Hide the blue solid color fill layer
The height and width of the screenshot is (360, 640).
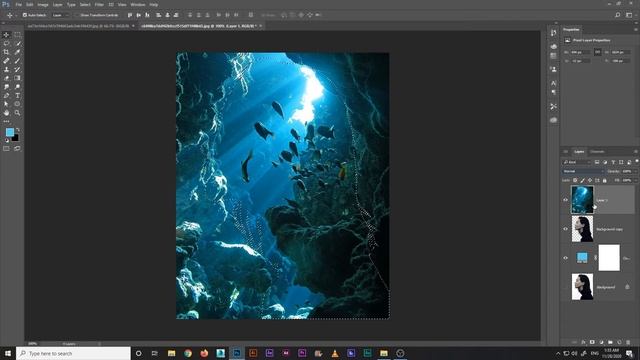[x=566, y=258]
